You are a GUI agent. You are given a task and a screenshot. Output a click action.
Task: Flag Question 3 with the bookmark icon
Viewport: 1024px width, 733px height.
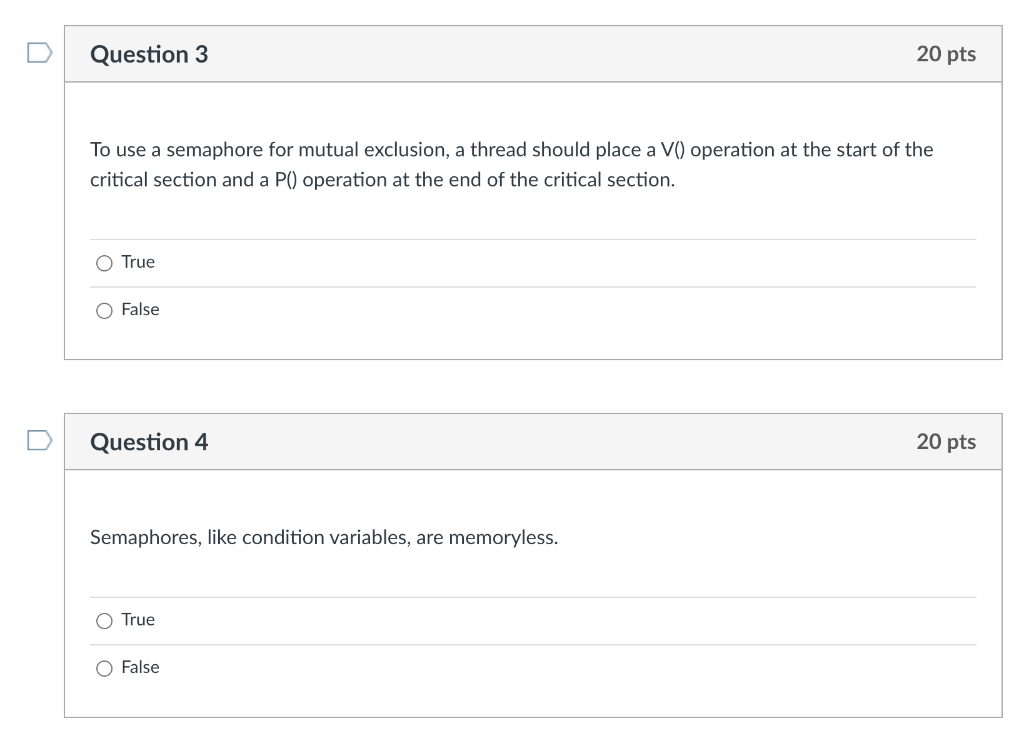click(38, 53)
